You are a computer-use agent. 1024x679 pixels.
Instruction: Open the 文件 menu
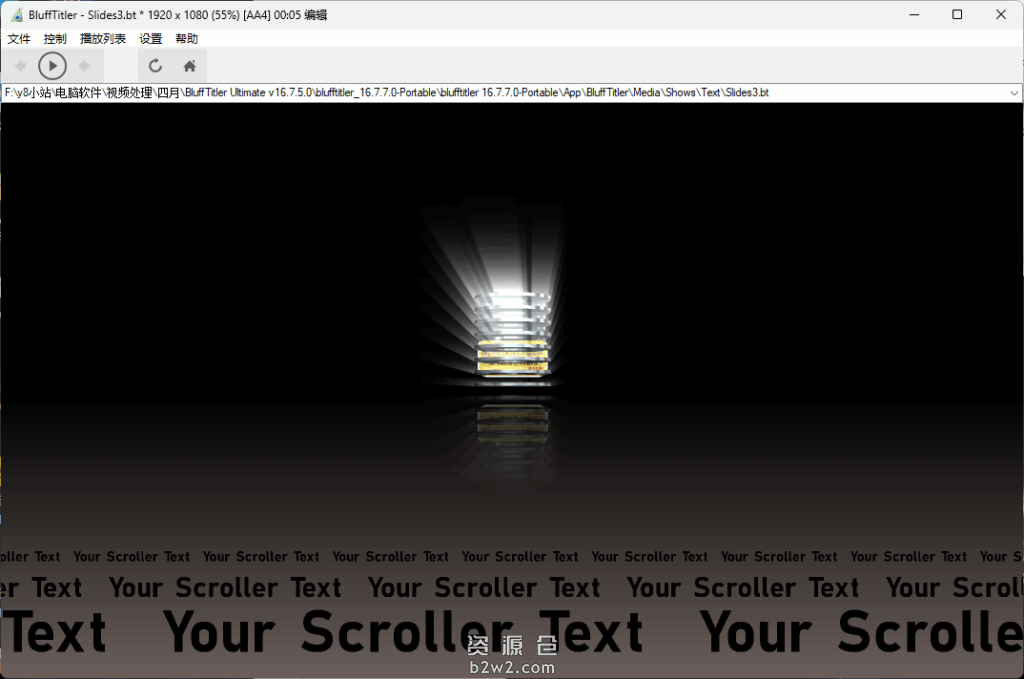pyautogui.click(x=19, y=38)
